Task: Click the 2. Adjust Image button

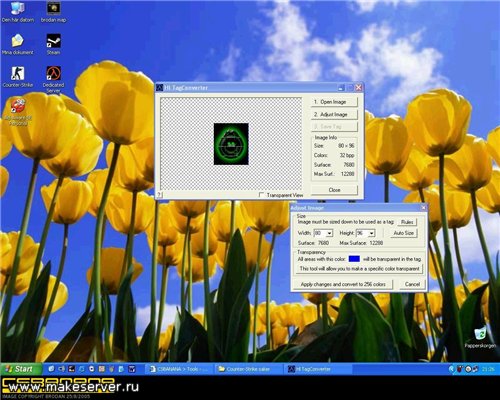Action: click(x=334, y=114)
